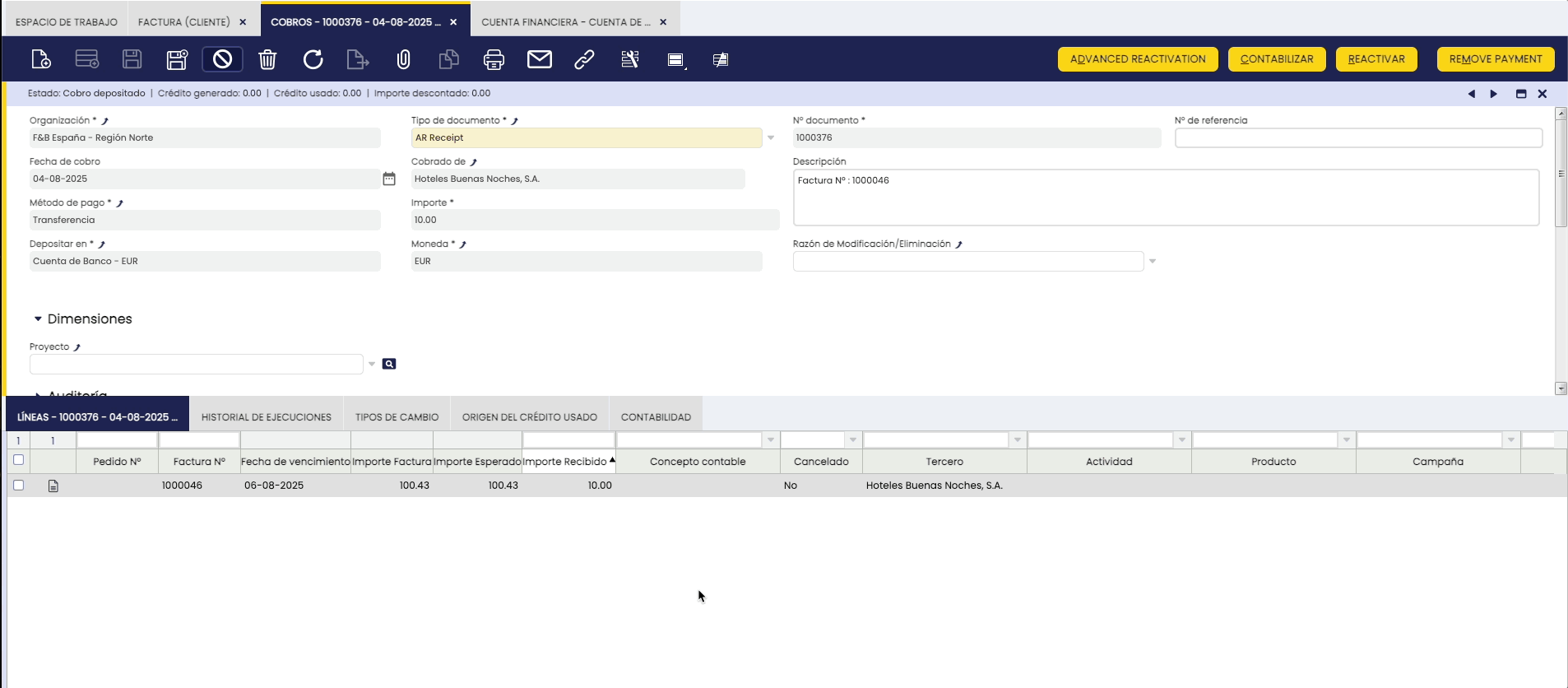
Task: Collapse the Dimensiones section
Action: (38, 318)
